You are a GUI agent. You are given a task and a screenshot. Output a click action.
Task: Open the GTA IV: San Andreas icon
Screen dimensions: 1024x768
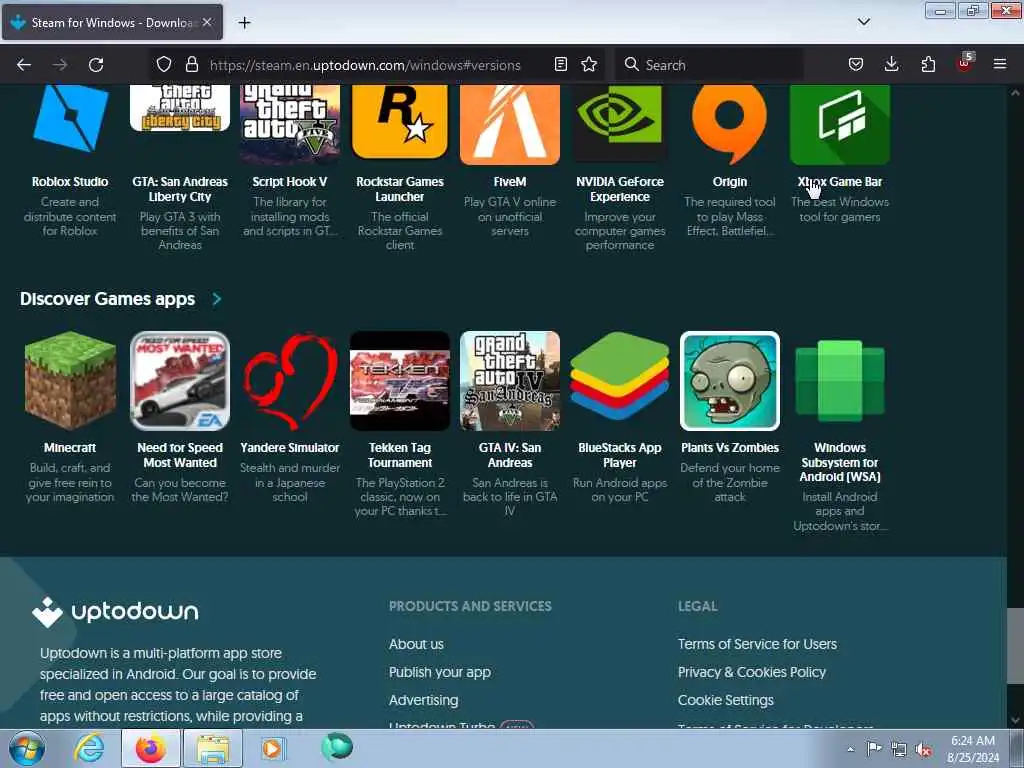point(509,381)
